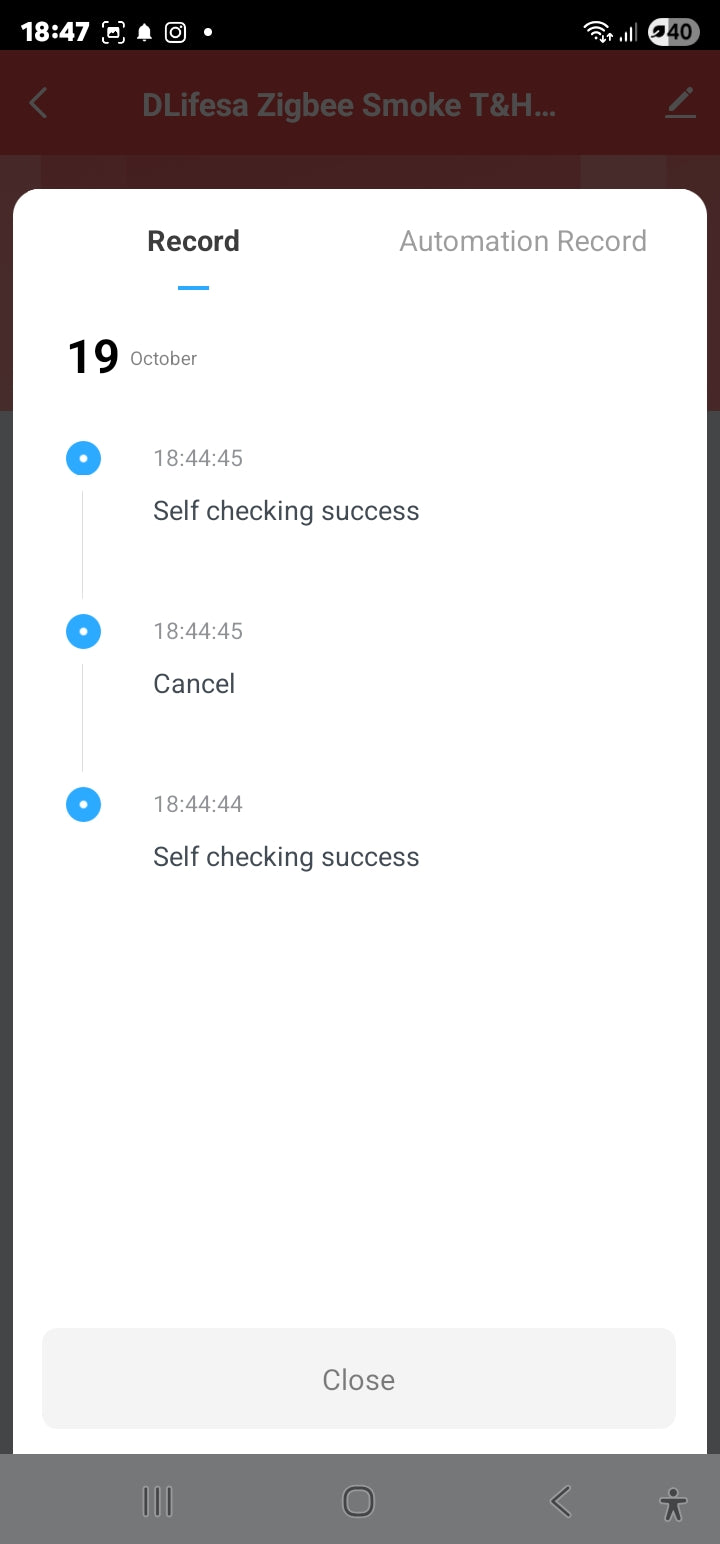Open recent apps navigation button
720x1544 pixels.
coord(157,1501)
